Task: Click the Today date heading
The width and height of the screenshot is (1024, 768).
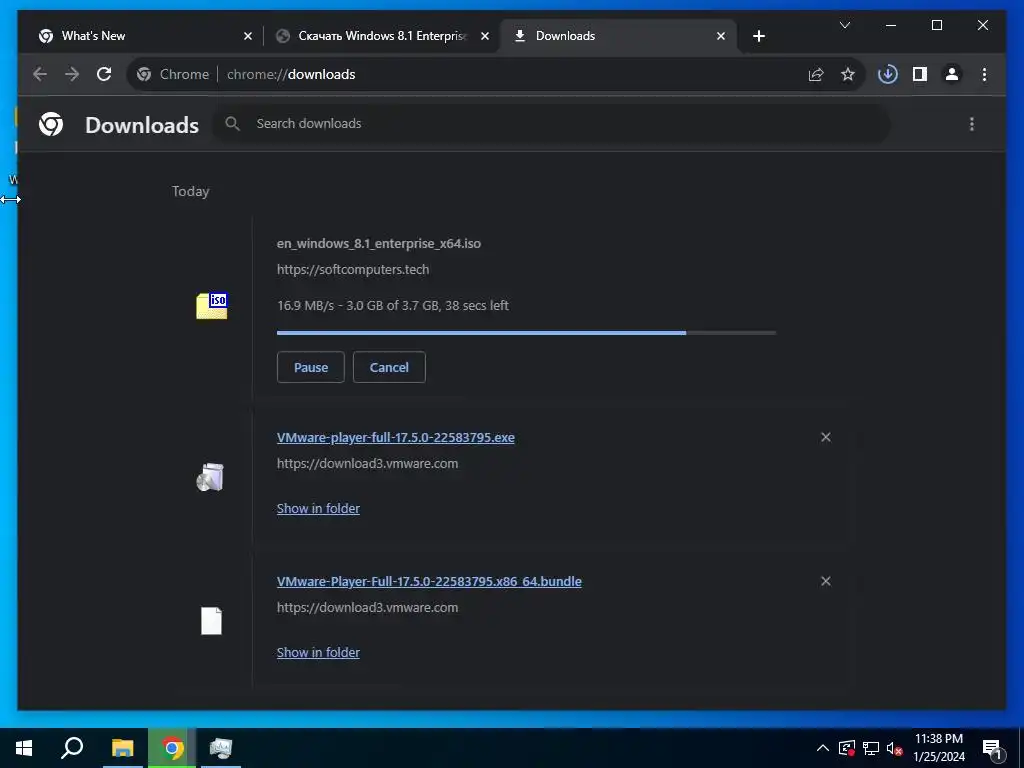Action: point(191,191)
